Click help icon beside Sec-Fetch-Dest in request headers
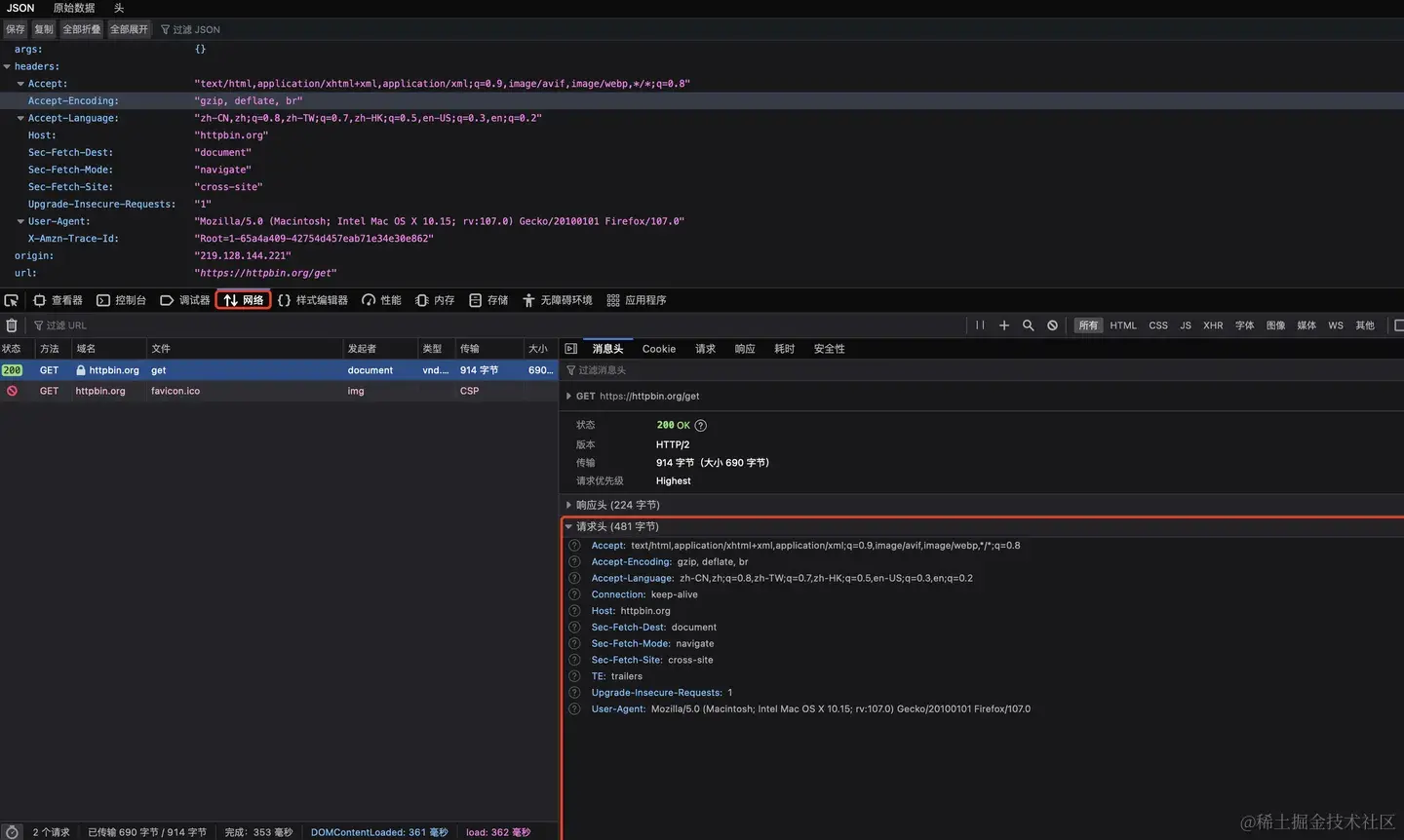Screen dimensions: 1404x840 [x=575, y=628]
